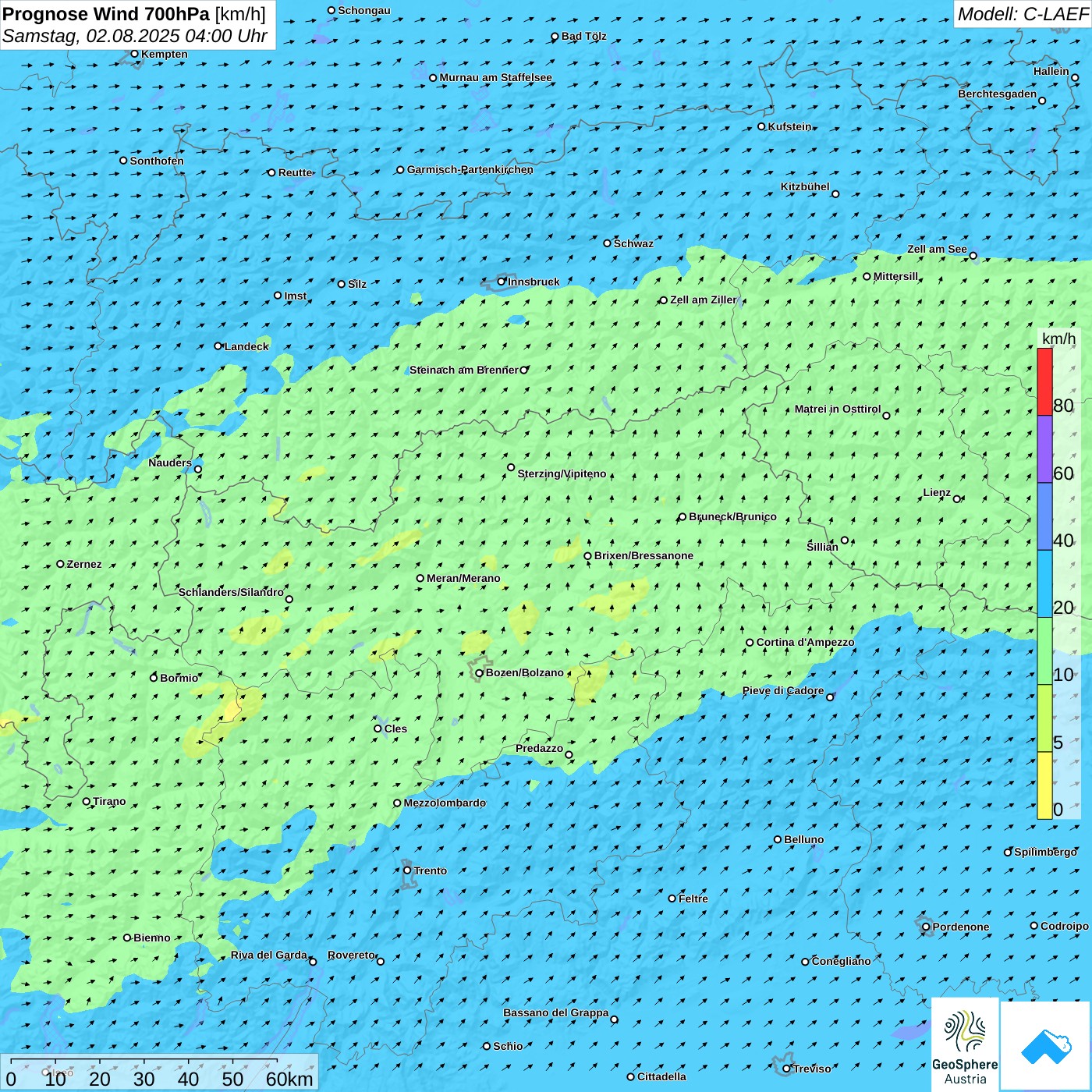
Task: Click the GeoSphere Austria logo
Action: [x=965, y=1044]
